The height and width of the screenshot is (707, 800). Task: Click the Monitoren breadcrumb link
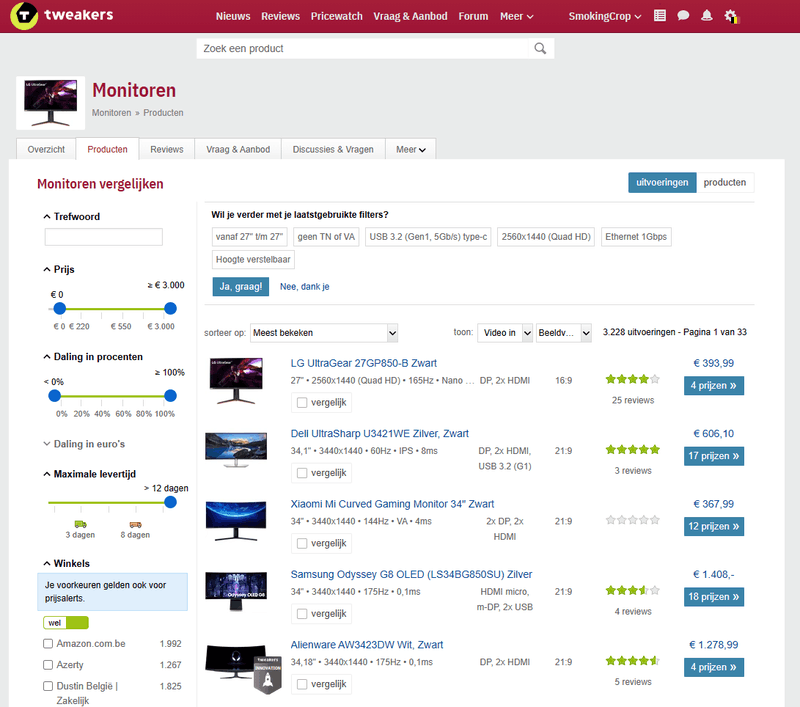[111, 113]
